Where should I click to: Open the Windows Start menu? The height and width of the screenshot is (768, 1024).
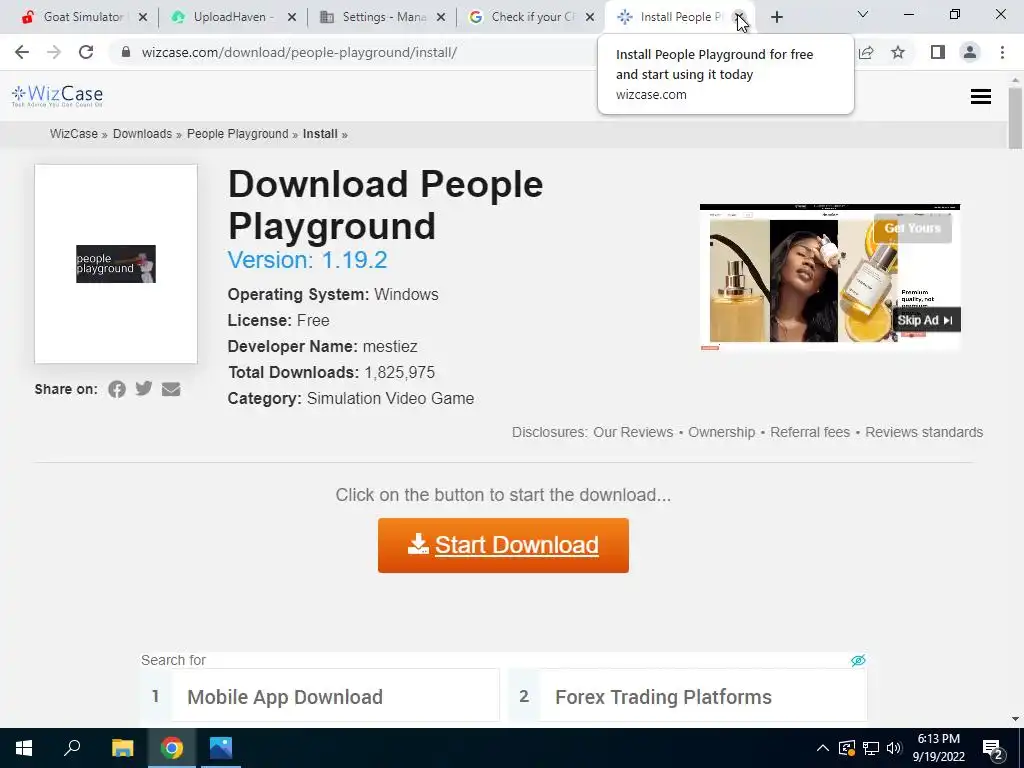click(24, 748)
